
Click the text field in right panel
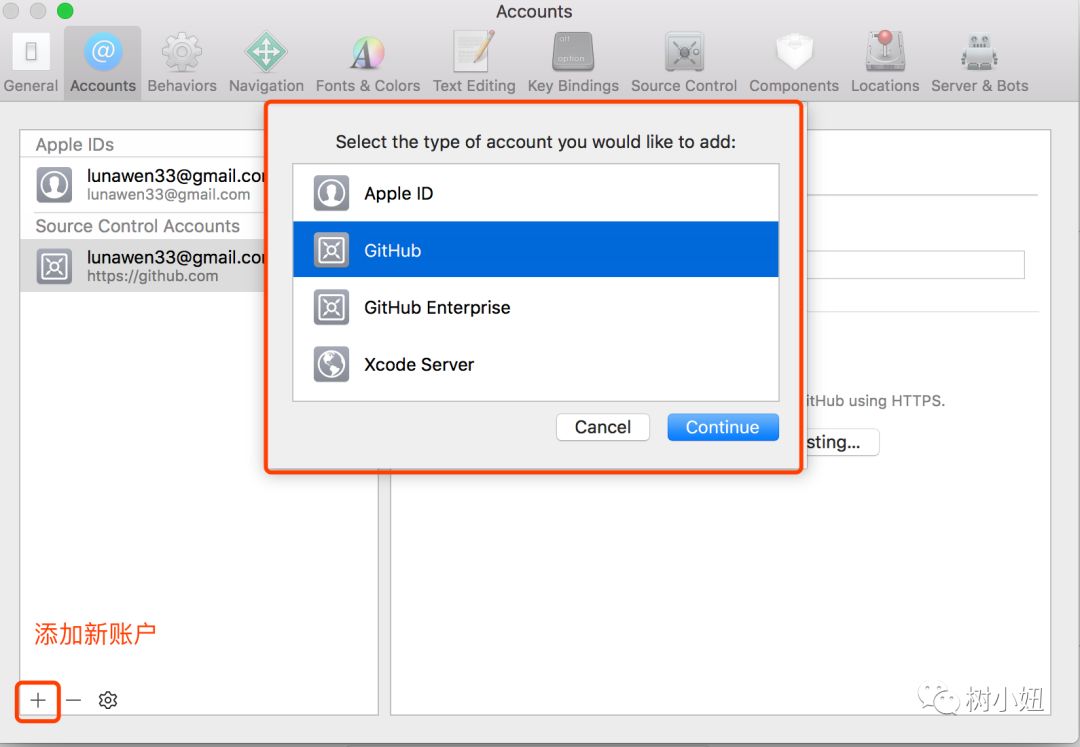(x=915, y=265)
